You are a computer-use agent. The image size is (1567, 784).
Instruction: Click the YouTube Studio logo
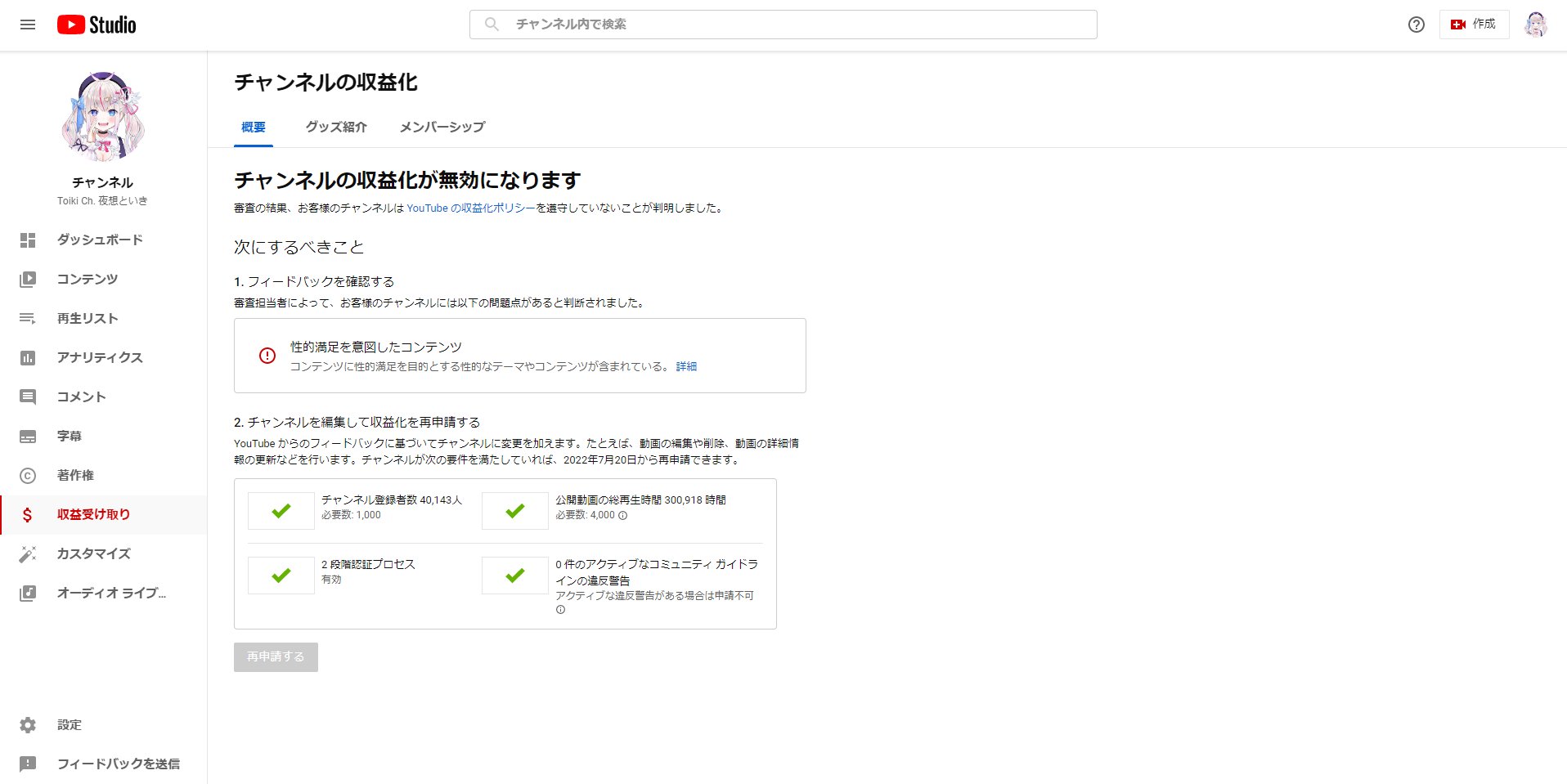coord(97,25)
